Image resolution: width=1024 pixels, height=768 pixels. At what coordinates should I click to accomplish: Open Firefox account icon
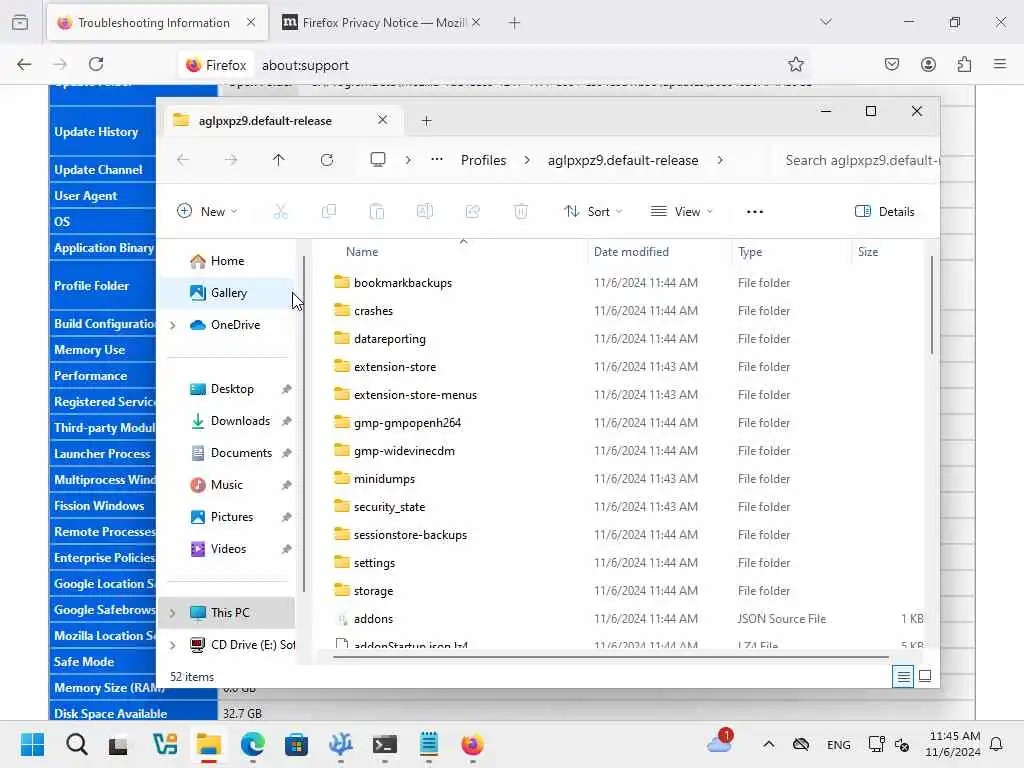coord(928,64)
